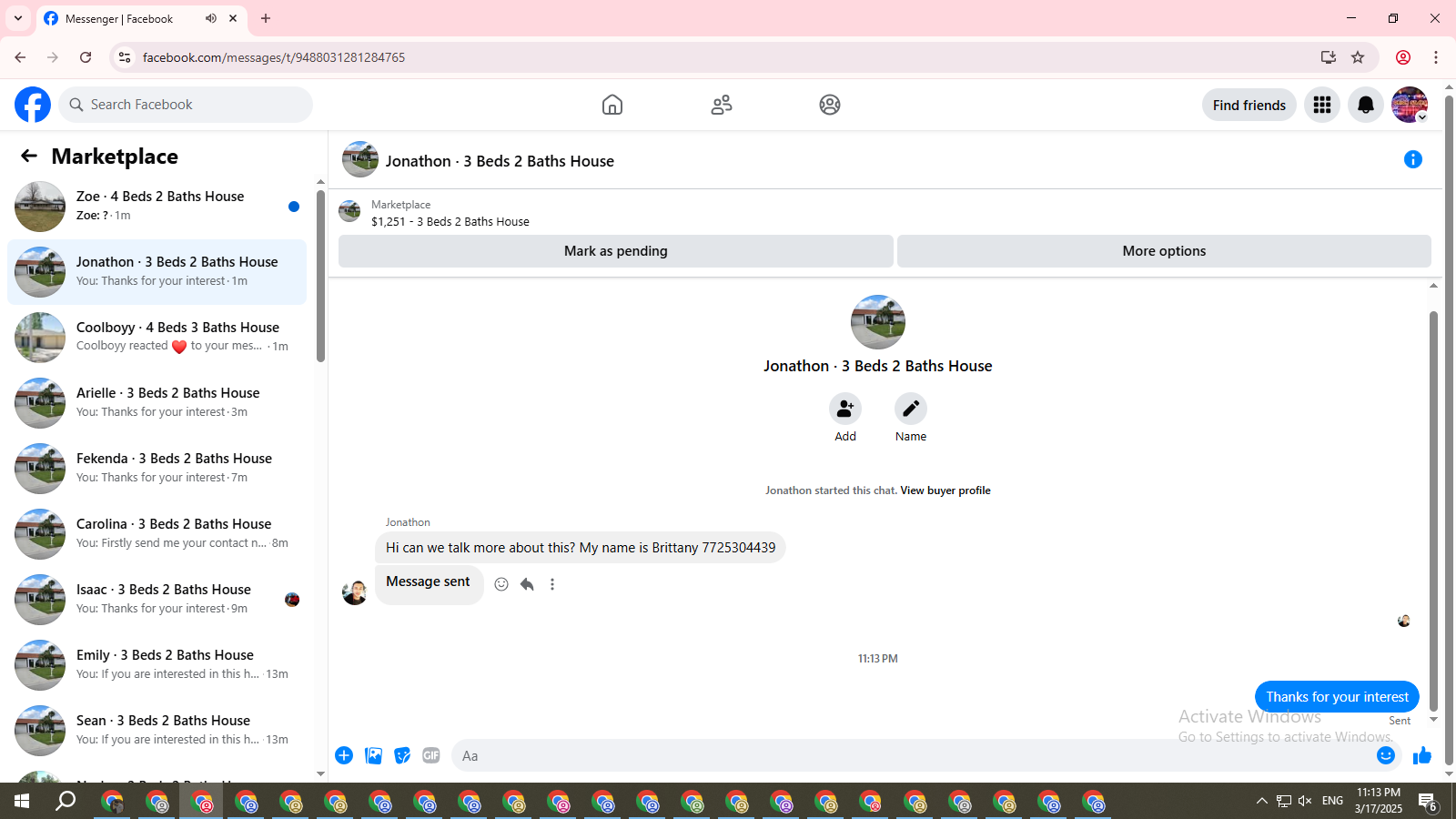Open Isaac's conversation
Screen dimensions: 1456x819
[x=157, y=600]
